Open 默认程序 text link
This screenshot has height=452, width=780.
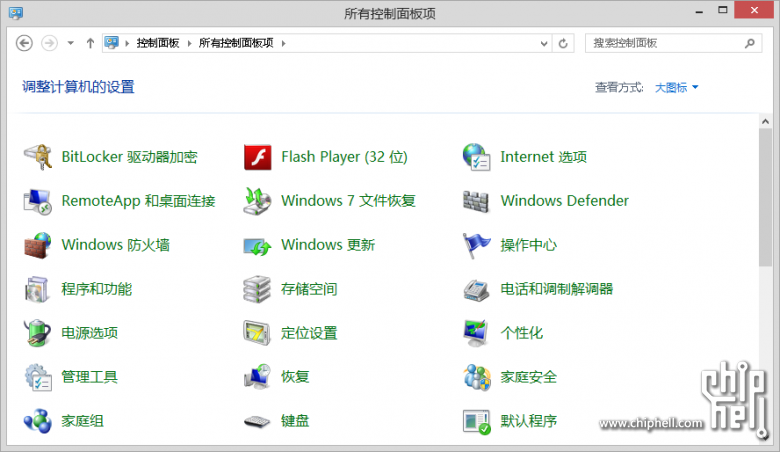point(528,421)
